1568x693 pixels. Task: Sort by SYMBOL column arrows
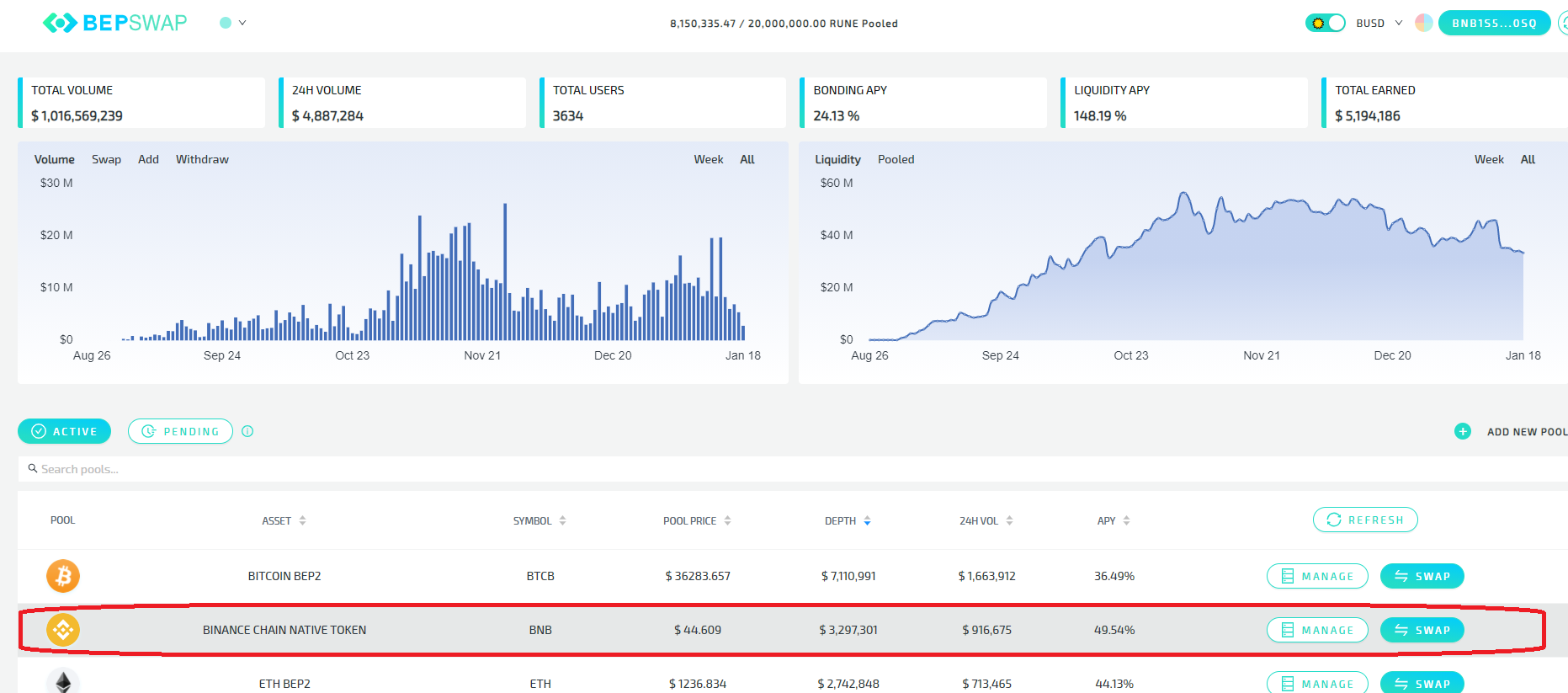click(563, 520)
